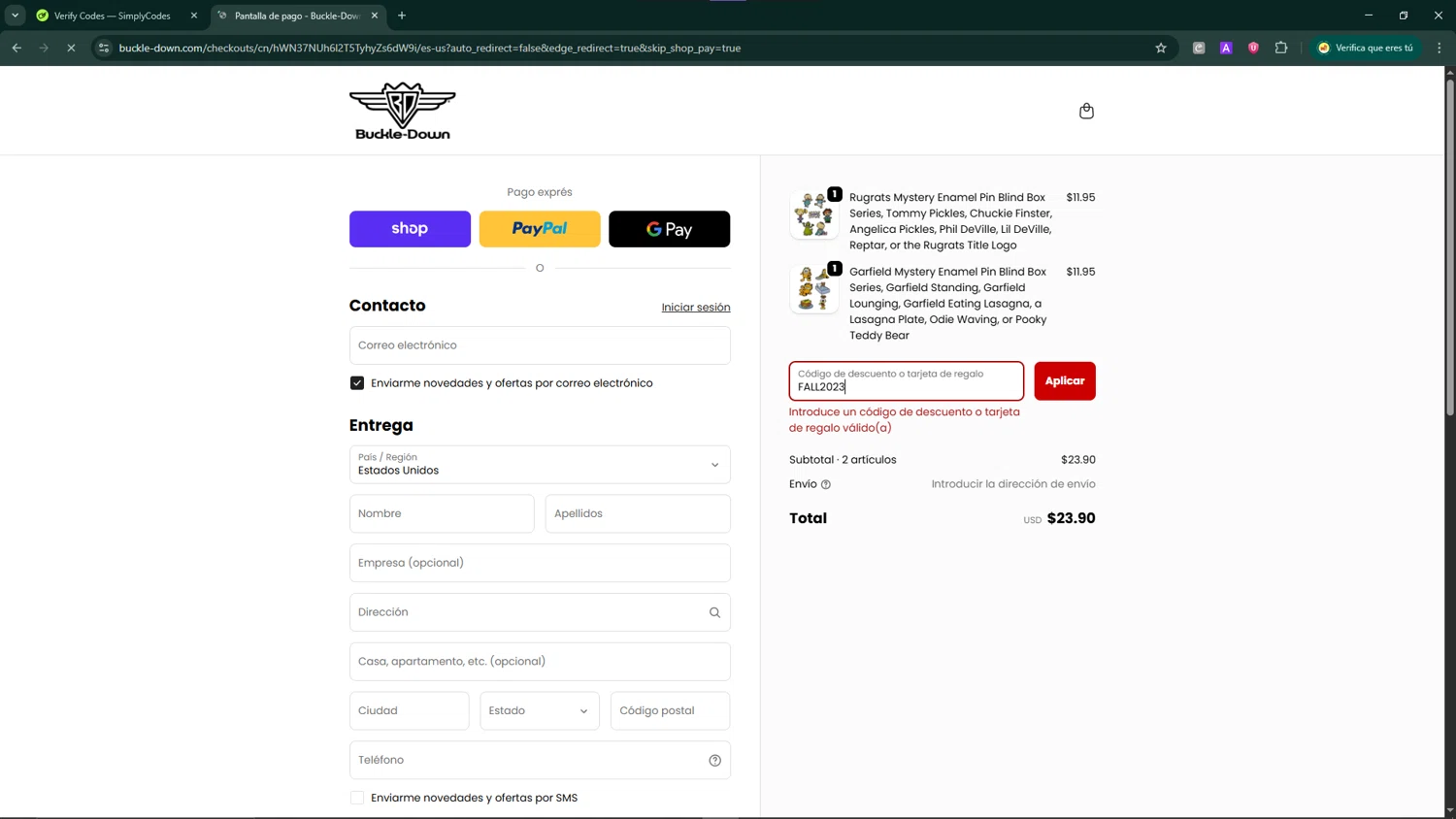Focus the Código postal field
The width and height of the screenshot is (1456, 819).
(670, 710)
